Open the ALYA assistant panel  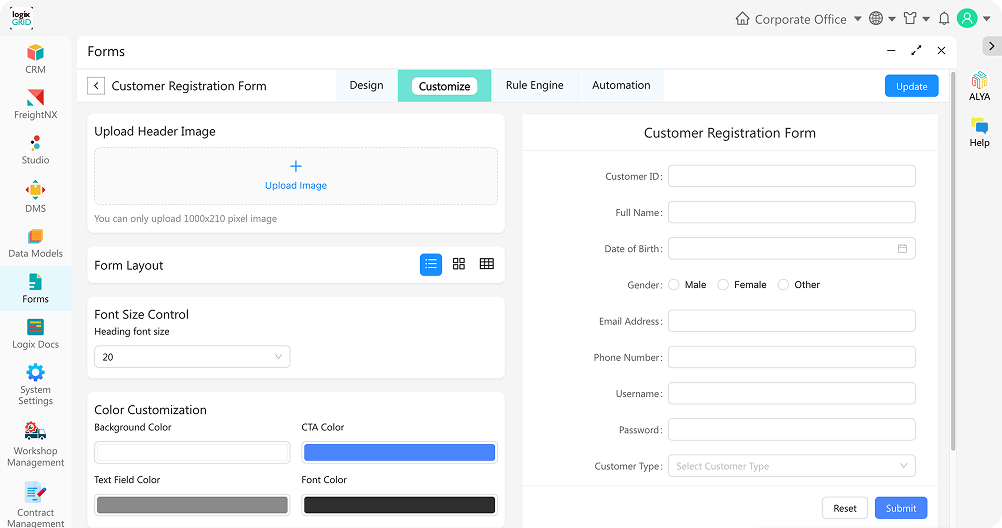tap(979, 87)
